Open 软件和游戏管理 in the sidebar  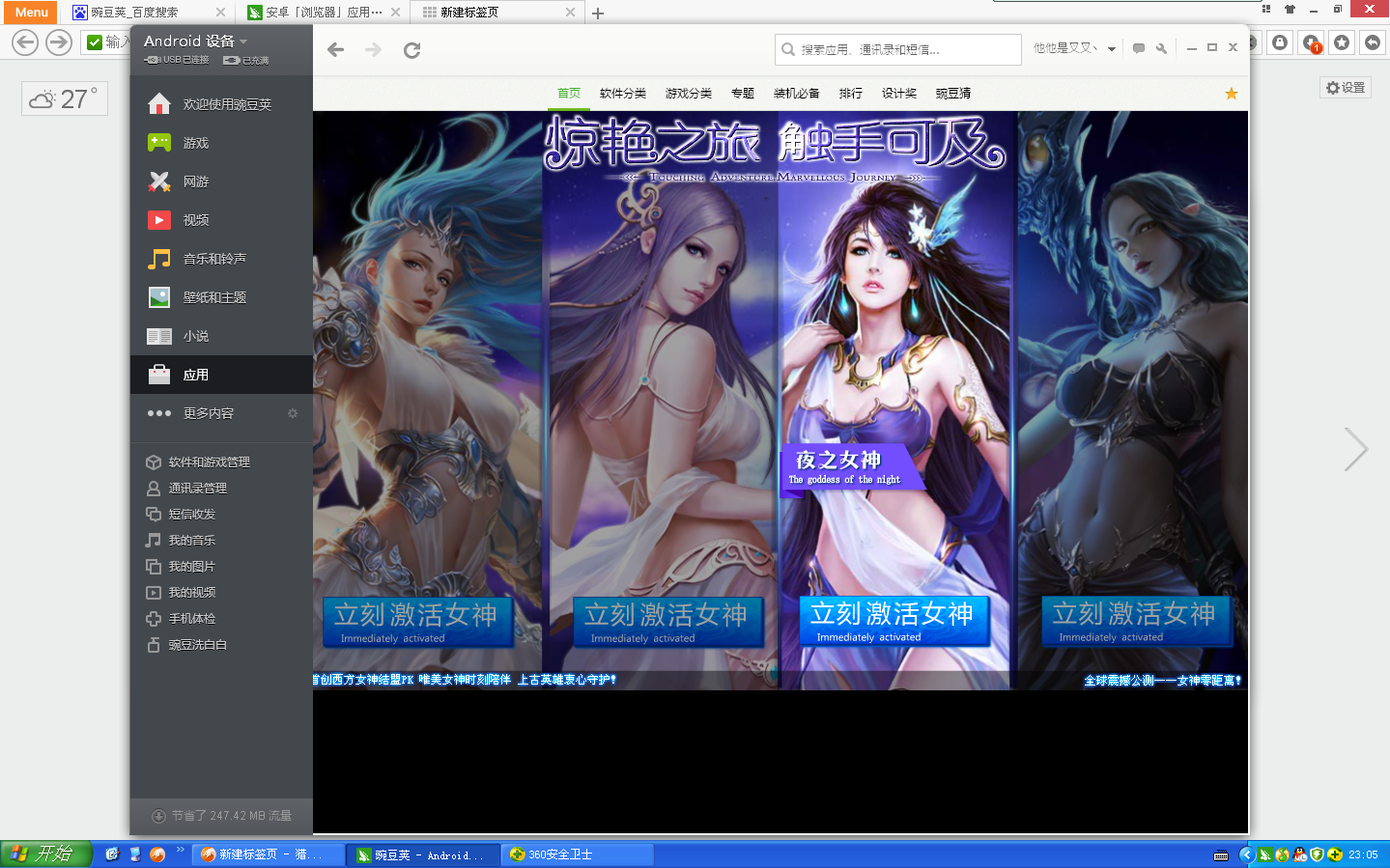tap(209, 462)
